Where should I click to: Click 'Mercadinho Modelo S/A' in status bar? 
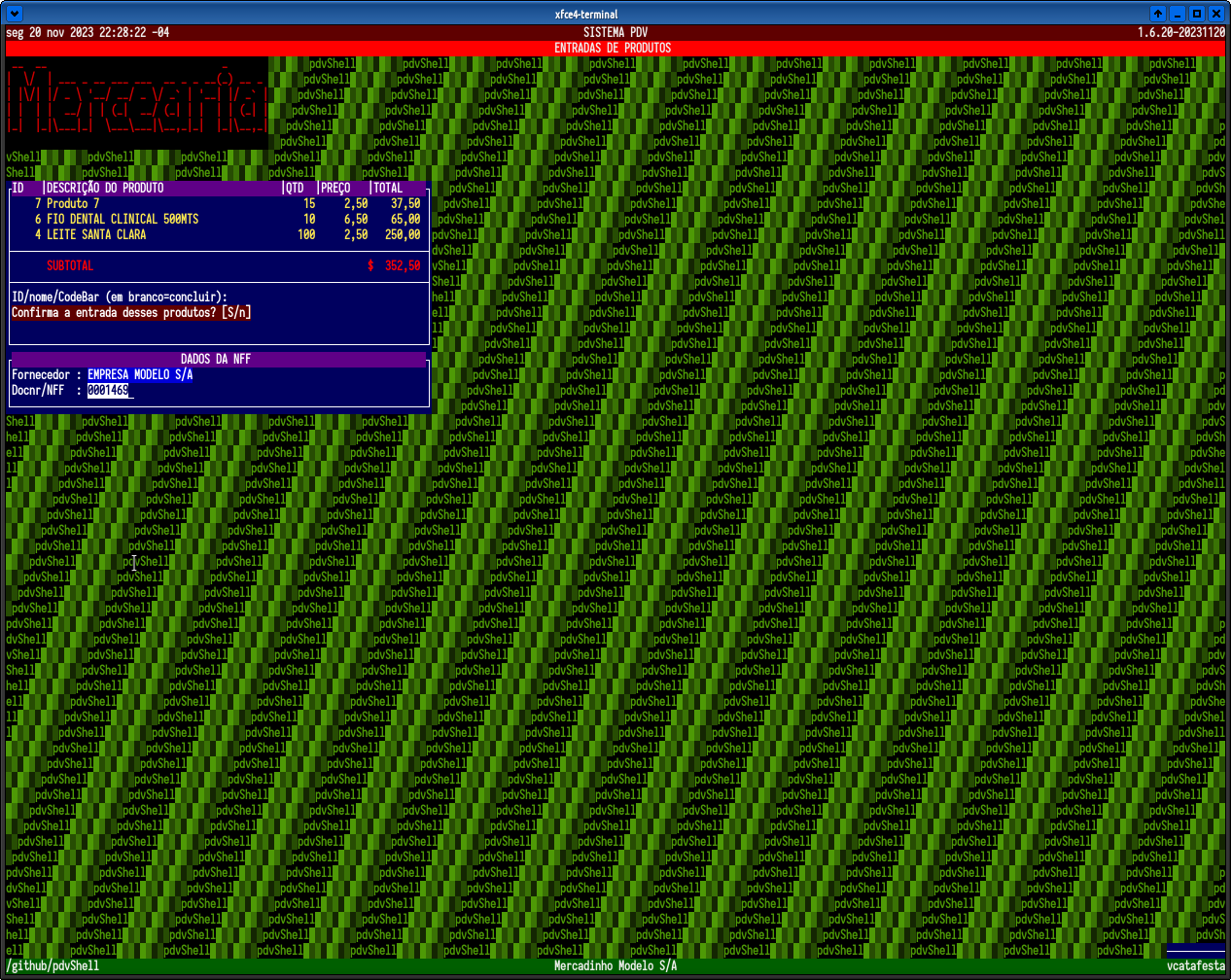[x=615, y=965]
